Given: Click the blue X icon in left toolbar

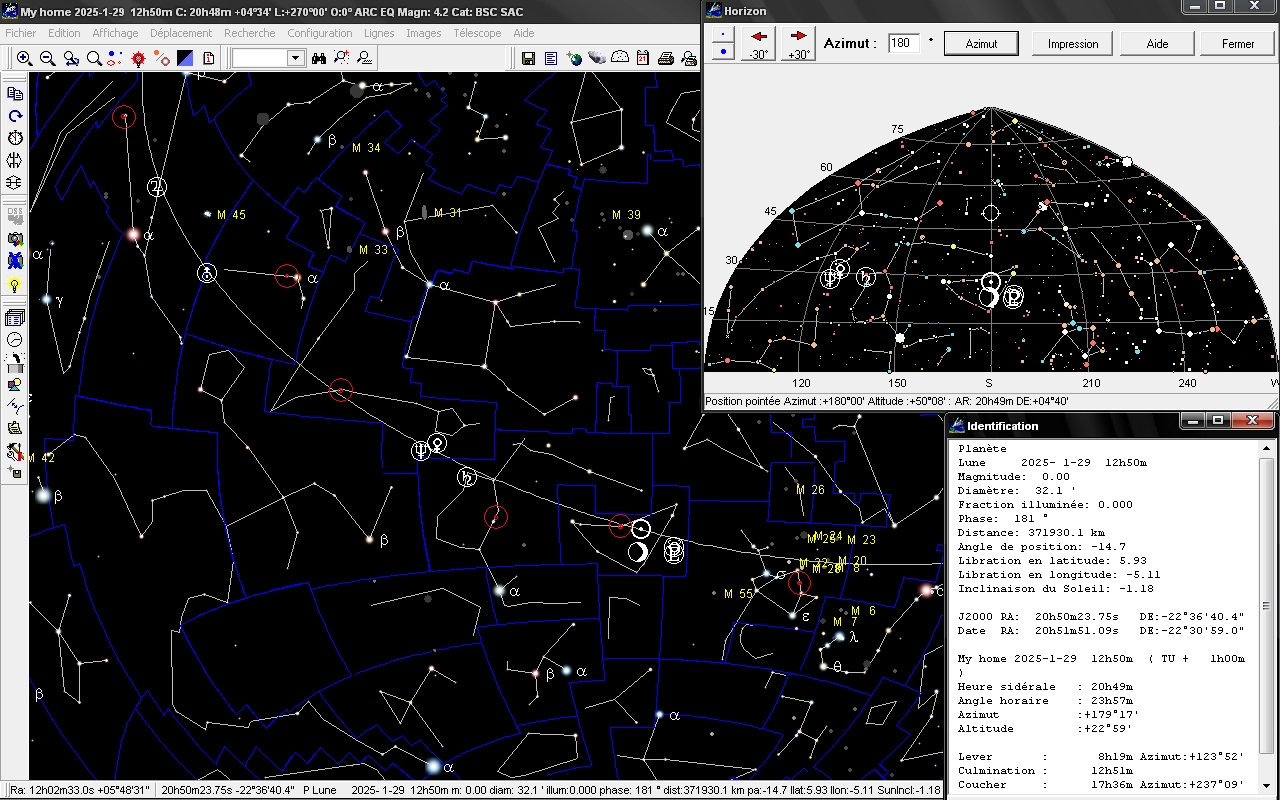Looking at the screenshot, I should 15,261.
